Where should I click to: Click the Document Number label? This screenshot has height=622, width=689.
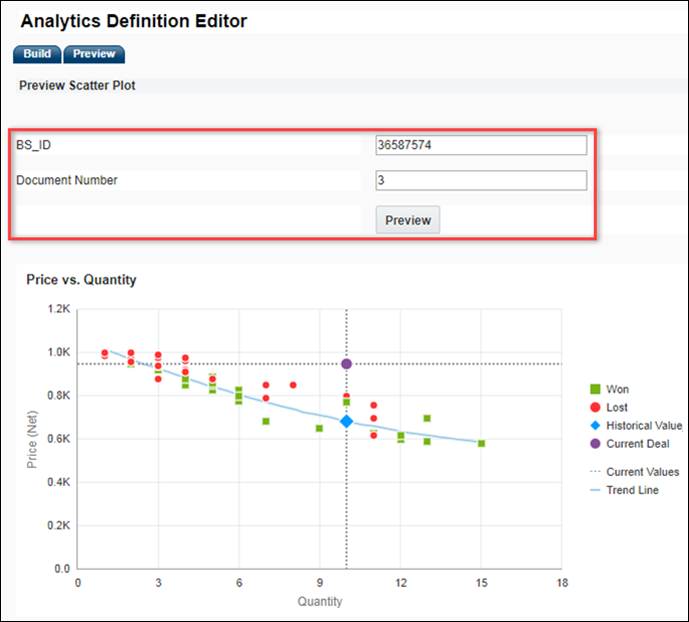pos(67,180)
